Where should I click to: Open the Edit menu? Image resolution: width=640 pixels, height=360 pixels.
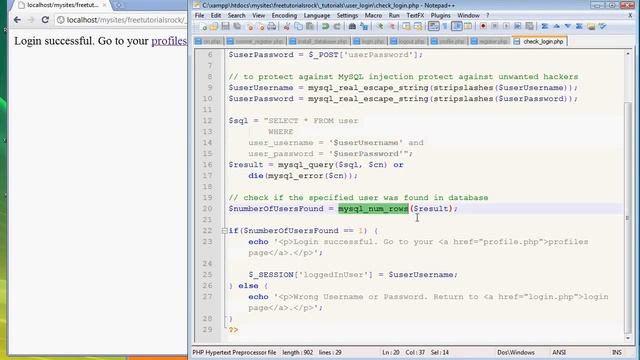[216, 15]
